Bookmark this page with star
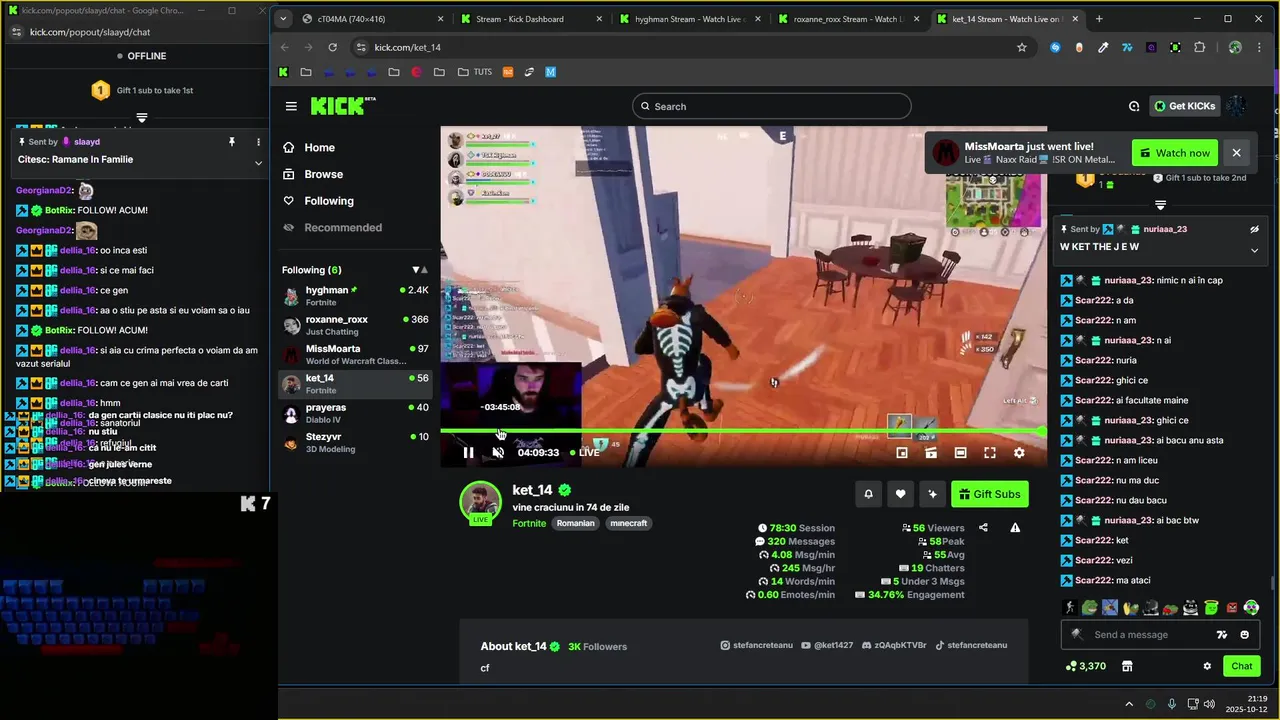Image resolution: width=1280 pixels, height=720 pixels. tap(1021, 47)
